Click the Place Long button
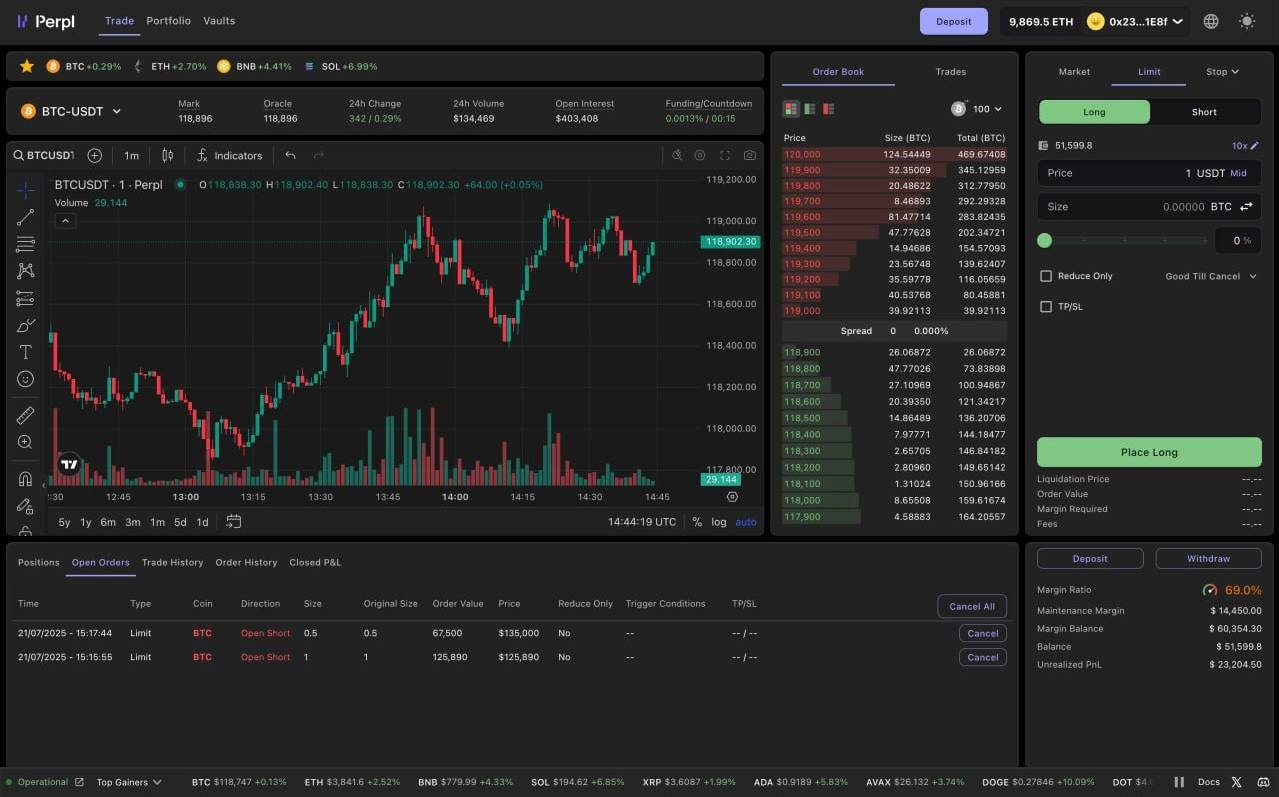Image resolution: width=1279 pixels, height=797 pixels. click(1149, 452)
